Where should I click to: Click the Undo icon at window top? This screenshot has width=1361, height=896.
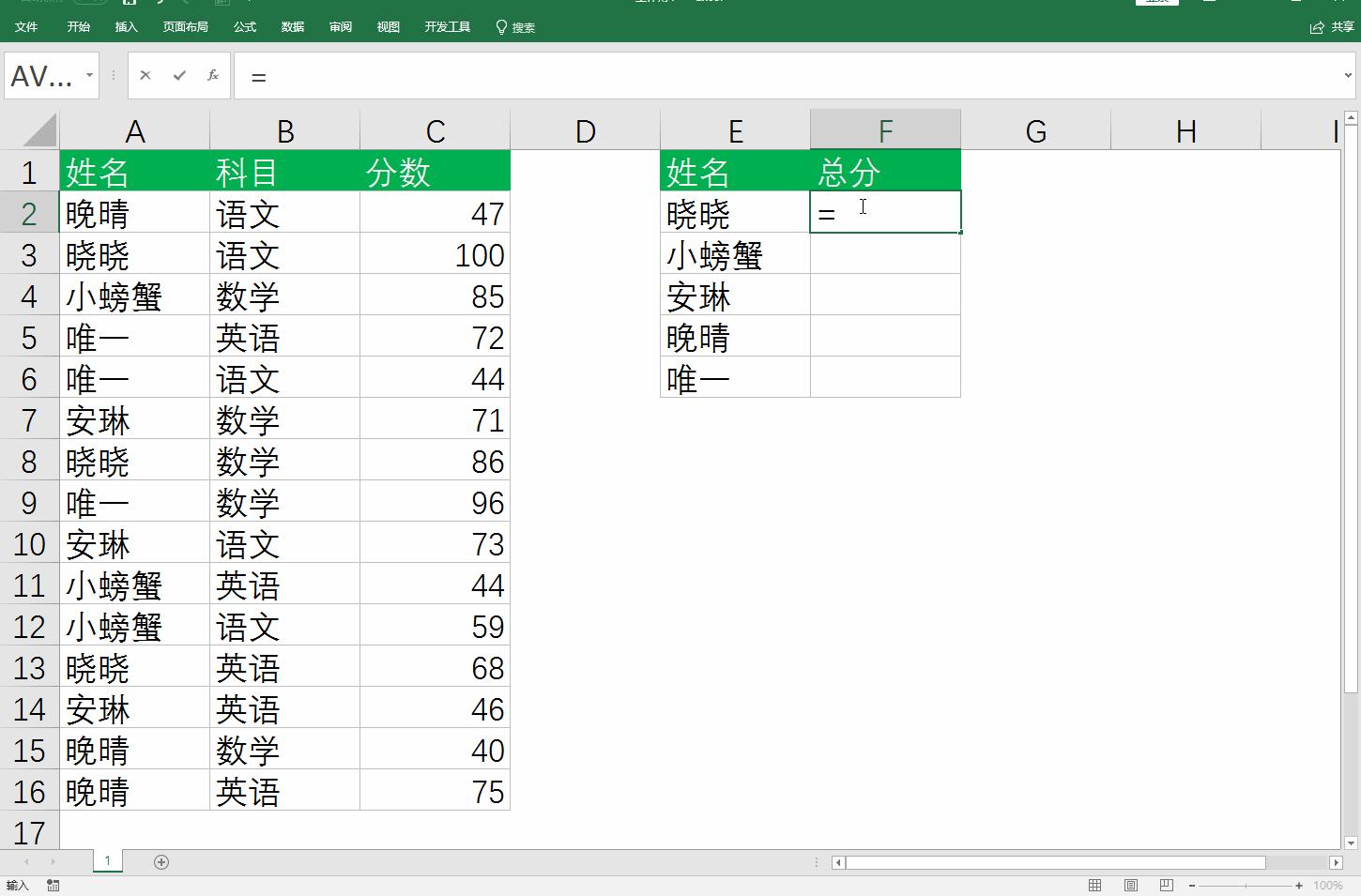[160, 4]
